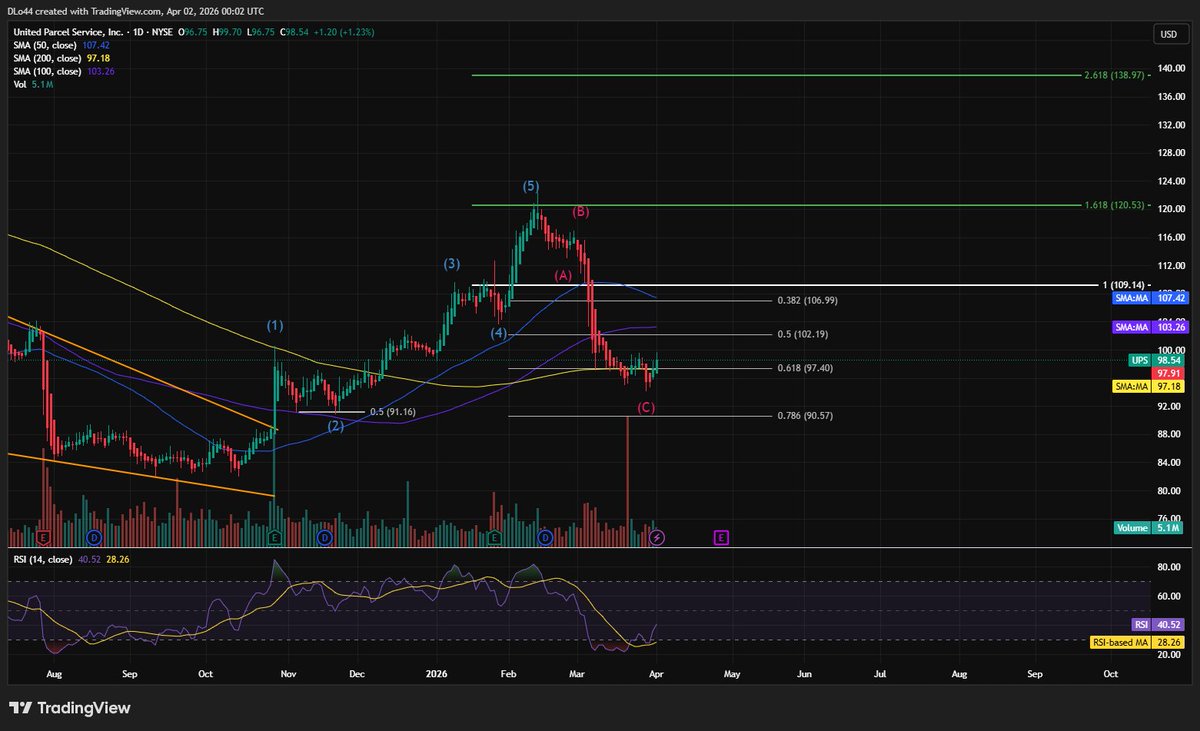The image size is (1200, 731).
Task: Click the TradingView logo
Action: 70,708
